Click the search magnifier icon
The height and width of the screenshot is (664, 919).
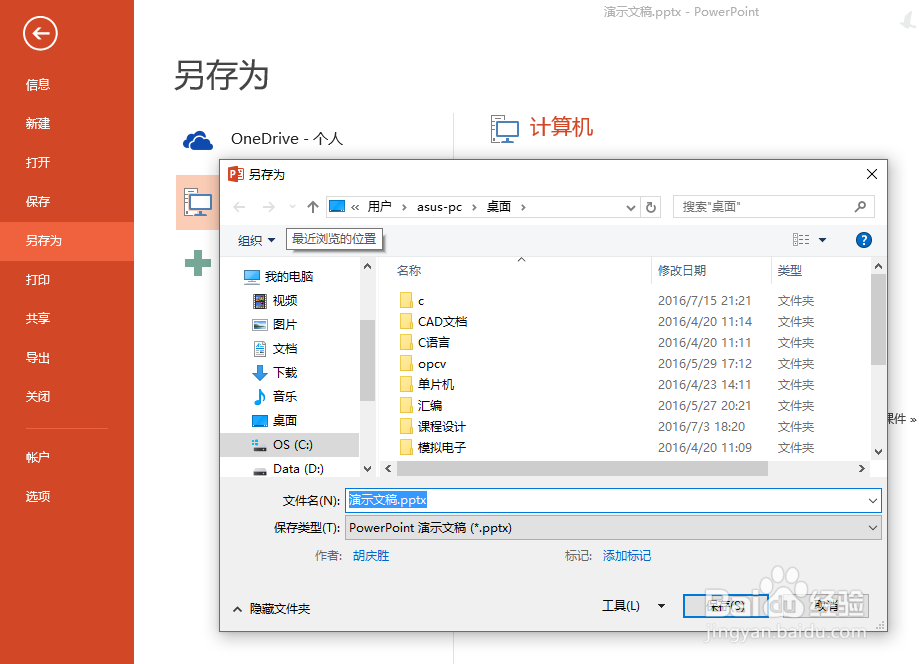860,207
